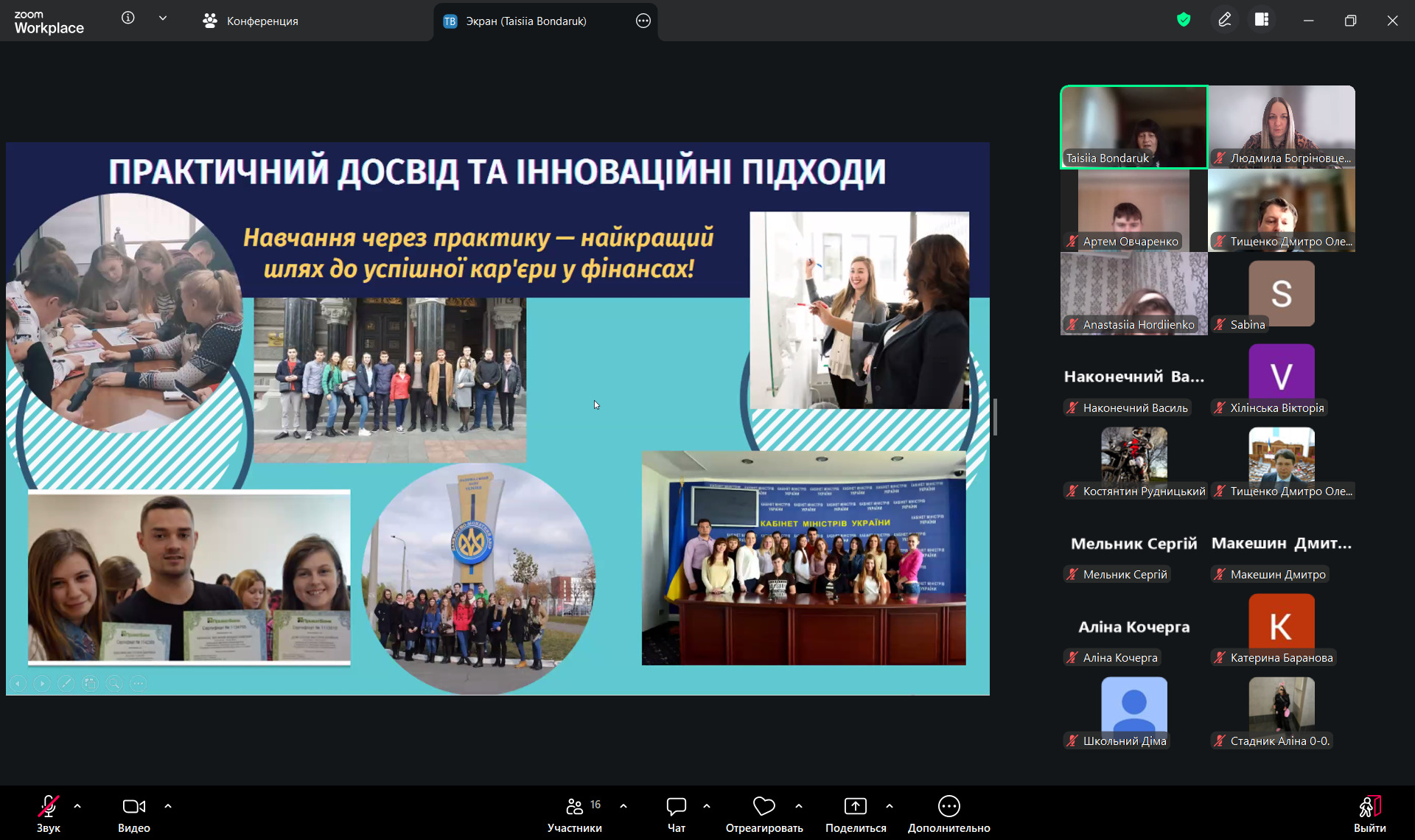The image size is (1415, 840).
Task: Click the annotate pencil icon in title bar
Action: click(1224, 20)
